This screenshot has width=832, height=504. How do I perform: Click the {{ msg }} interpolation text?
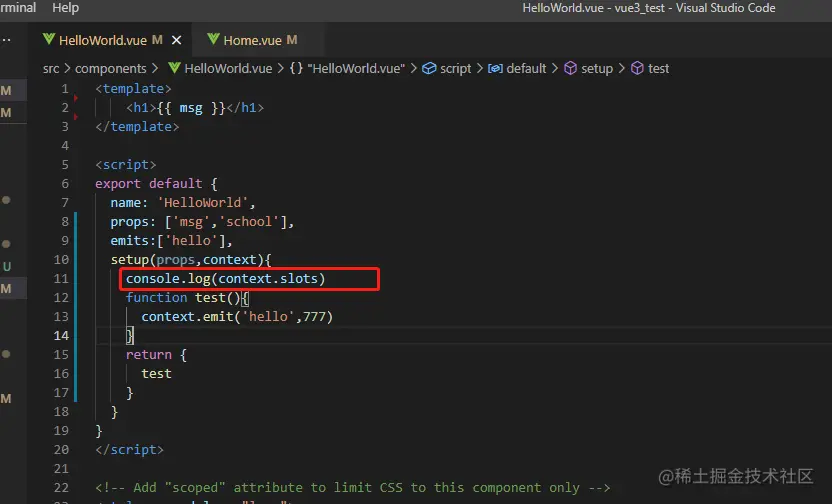coord(192,108)
